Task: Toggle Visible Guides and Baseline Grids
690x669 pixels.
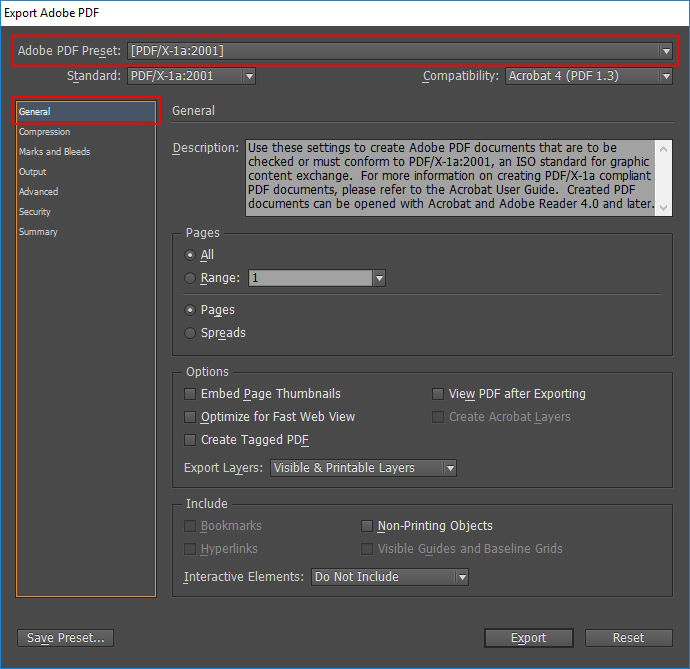Action: click(x=367, y=549)
